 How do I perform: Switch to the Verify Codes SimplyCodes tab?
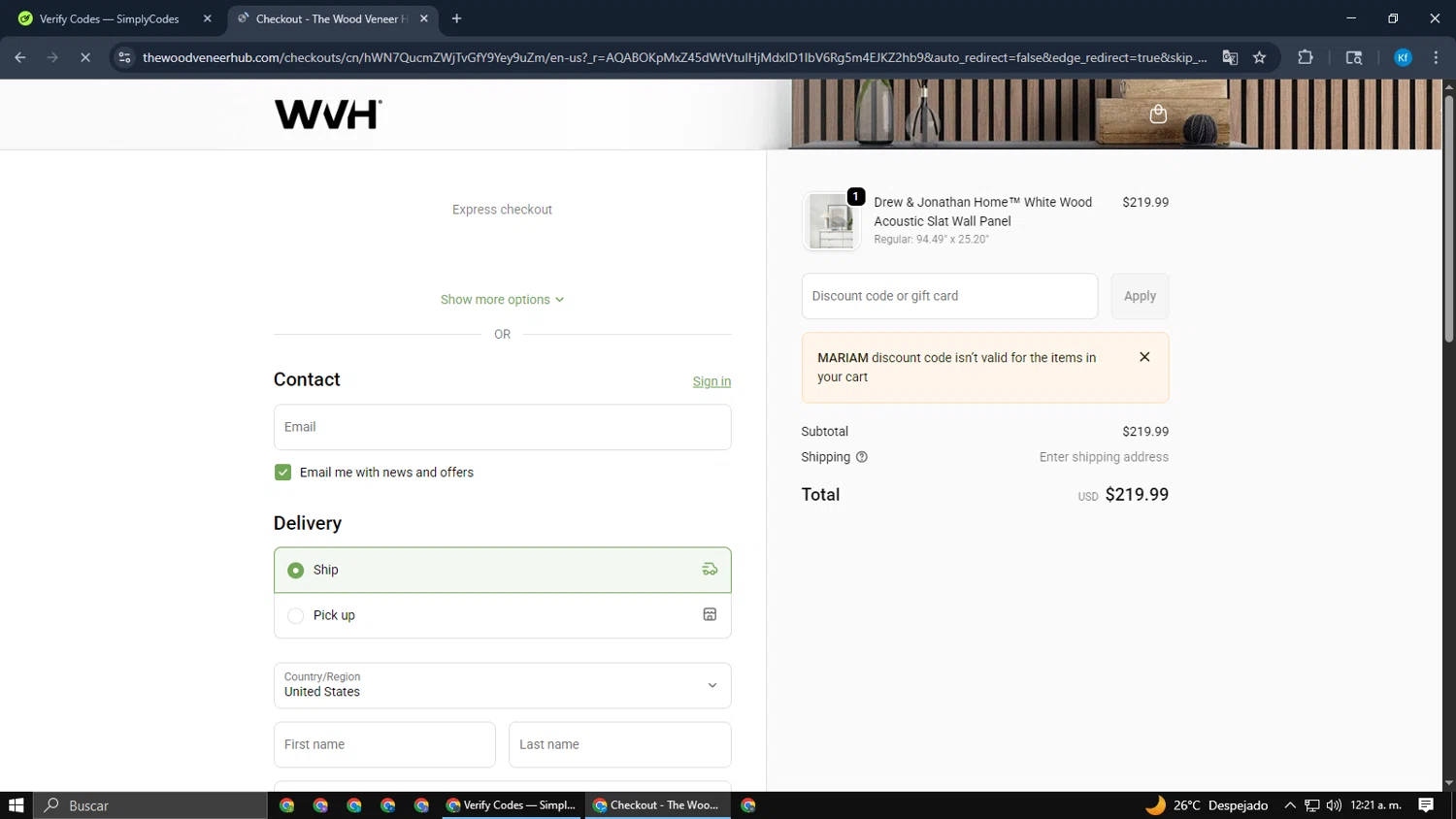[116, 18]
